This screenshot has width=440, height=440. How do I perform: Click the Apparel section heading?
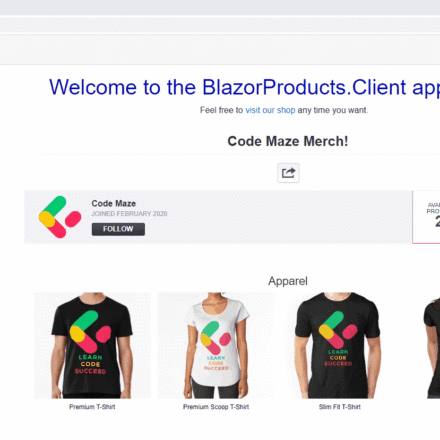(288, 281)
